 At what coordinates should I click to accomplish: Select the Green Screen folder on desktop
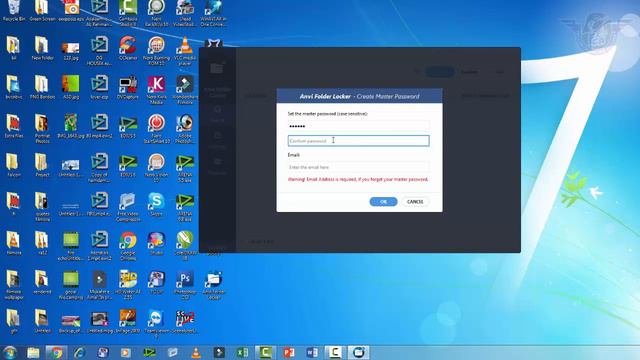(x=42, y=11)
